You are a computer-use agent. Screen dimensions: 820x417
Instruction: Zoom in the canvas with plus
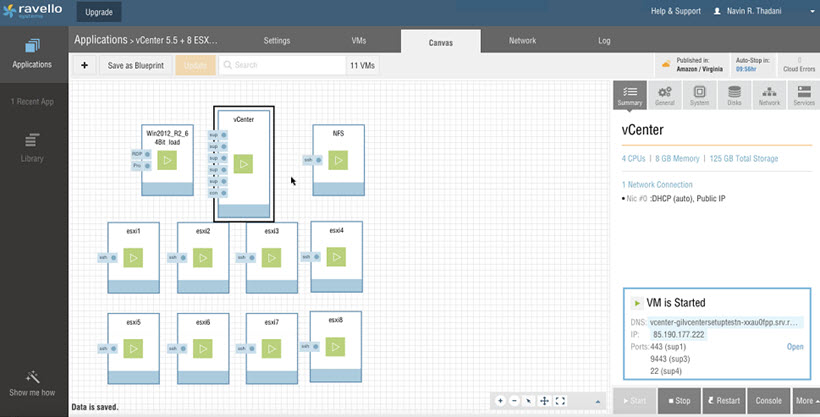[x=500, y=401]
